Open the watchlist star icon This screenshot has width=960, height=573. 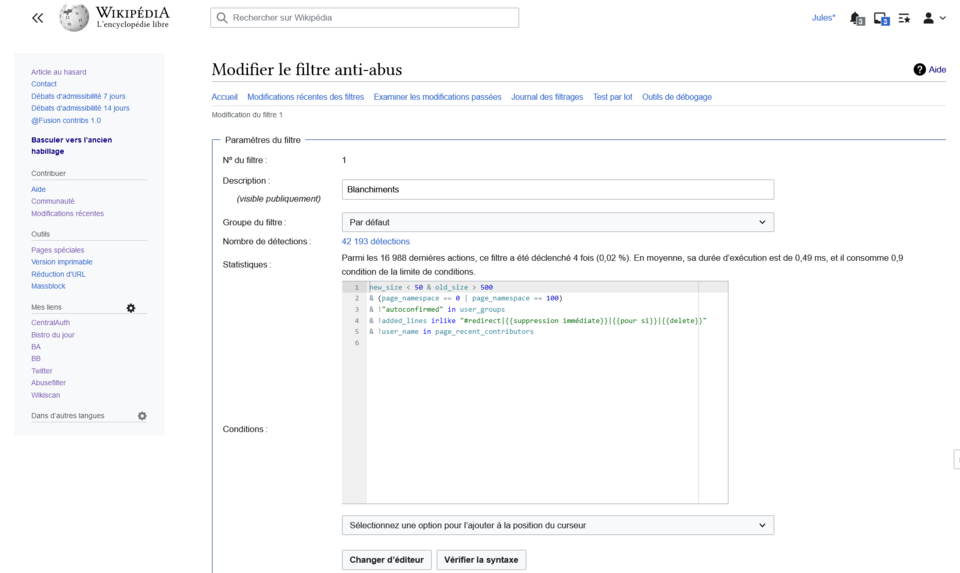[x=904, y=18]
